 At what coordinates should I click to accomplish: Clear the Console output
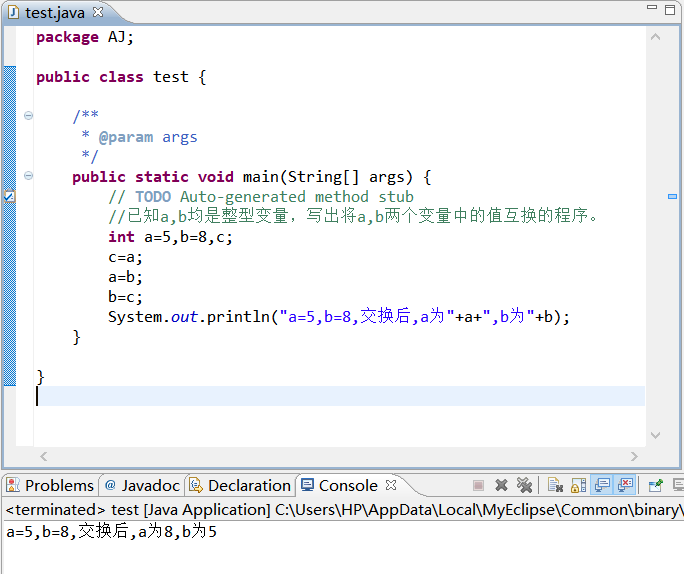click(x=555, y=485)
